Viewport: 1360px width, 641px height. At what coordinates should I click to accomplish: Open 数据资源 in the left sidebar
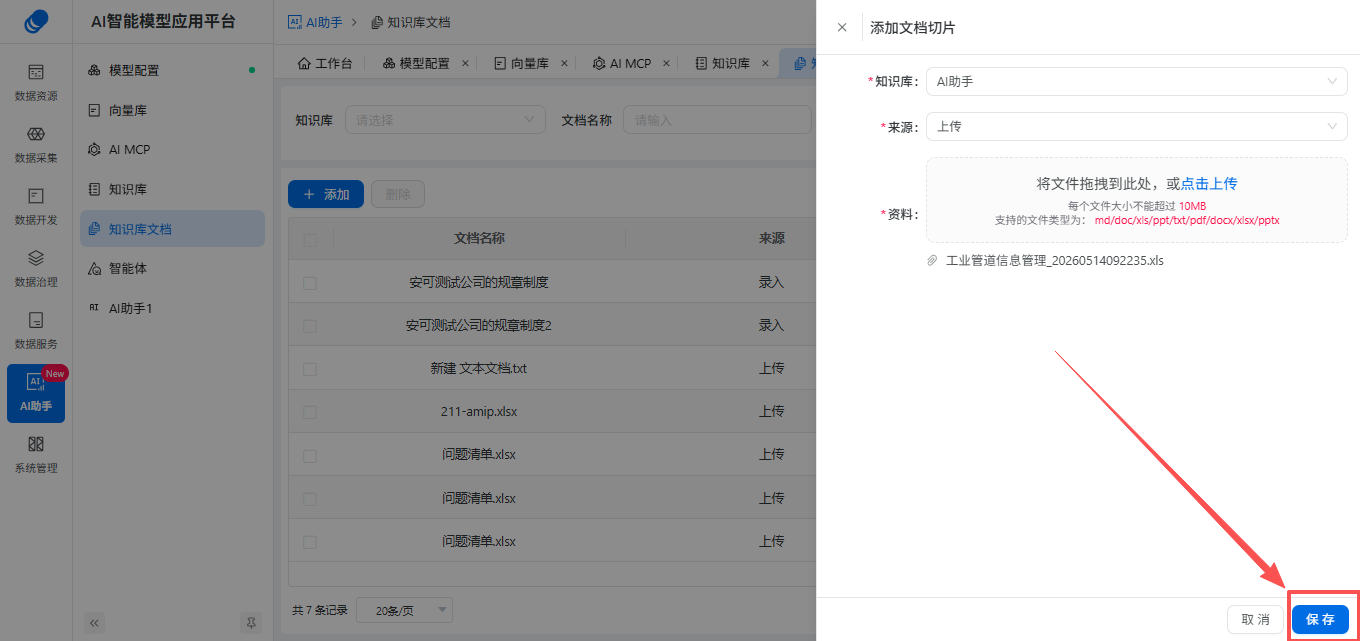click(x=36, y=83)
